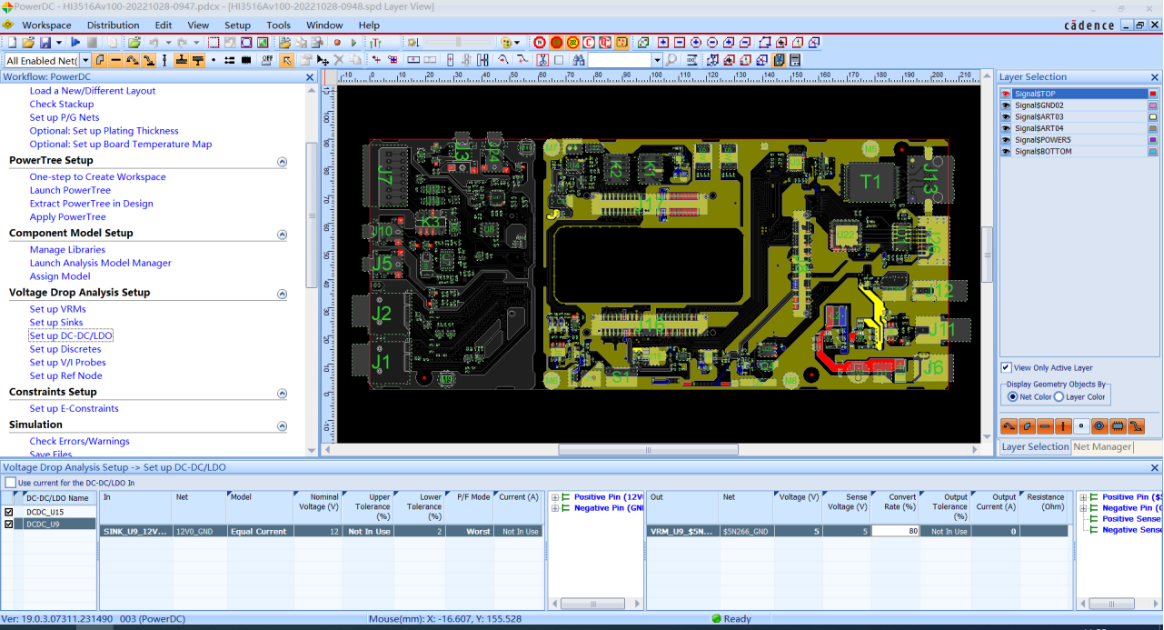
Task: Open the save icon dropdown arrow
Action: point(59,42)
